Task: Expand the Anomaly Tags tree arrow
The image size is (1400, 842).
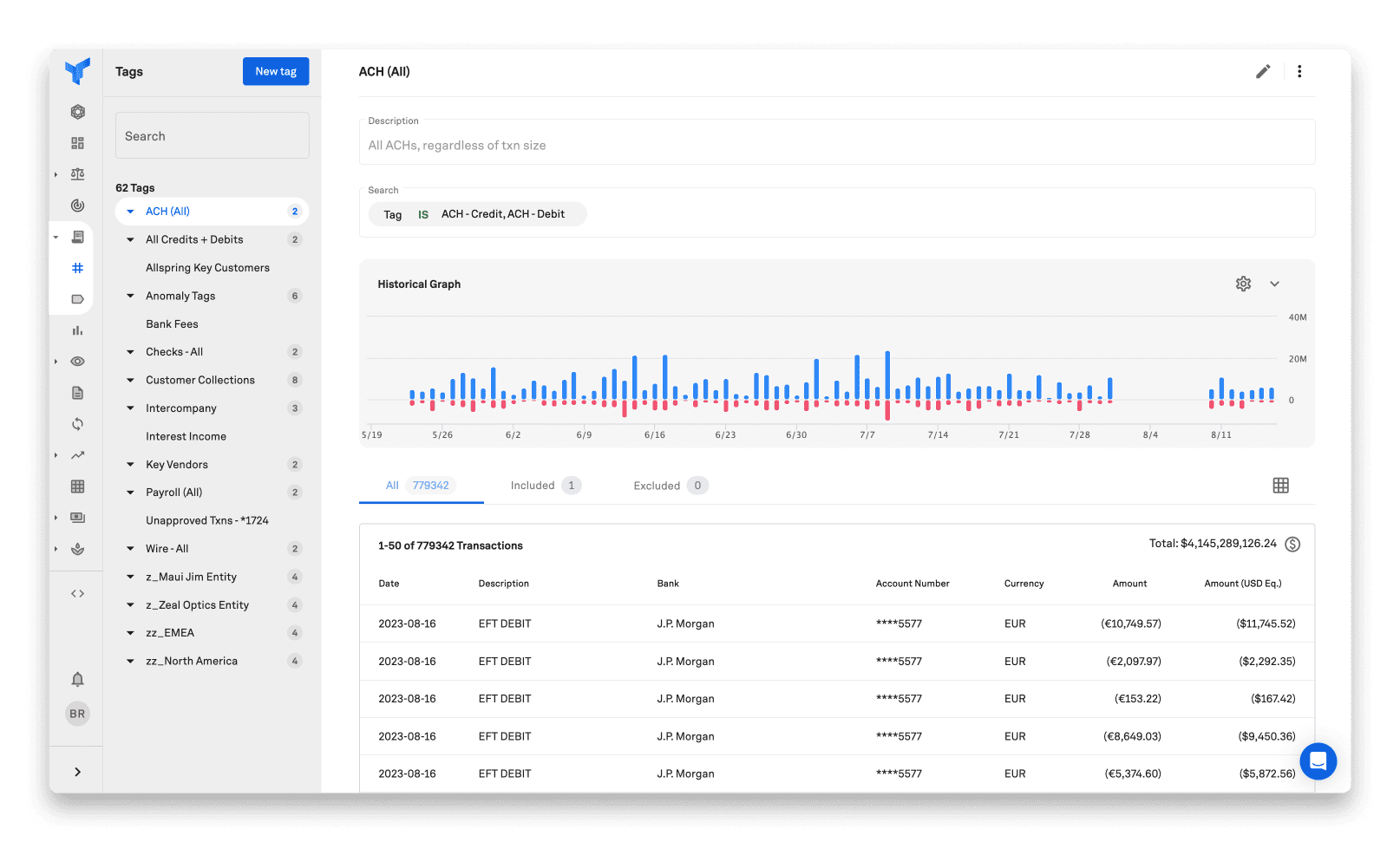Action: pyautogui.click(x=130, y=297)
